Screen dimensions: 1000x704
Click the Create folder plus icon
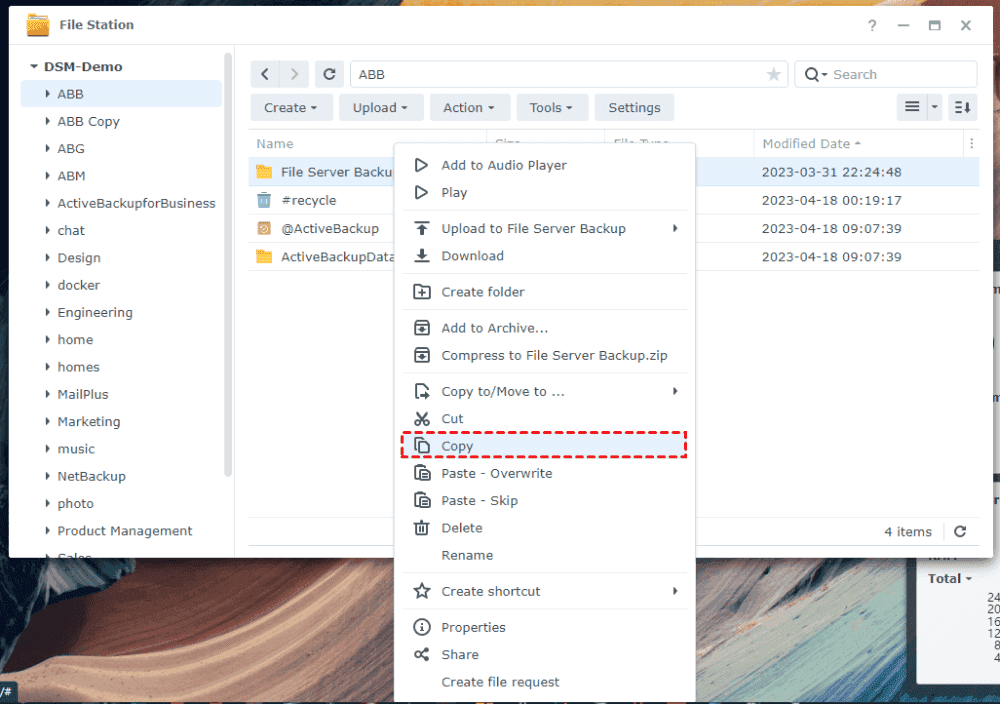coord(422,292)
